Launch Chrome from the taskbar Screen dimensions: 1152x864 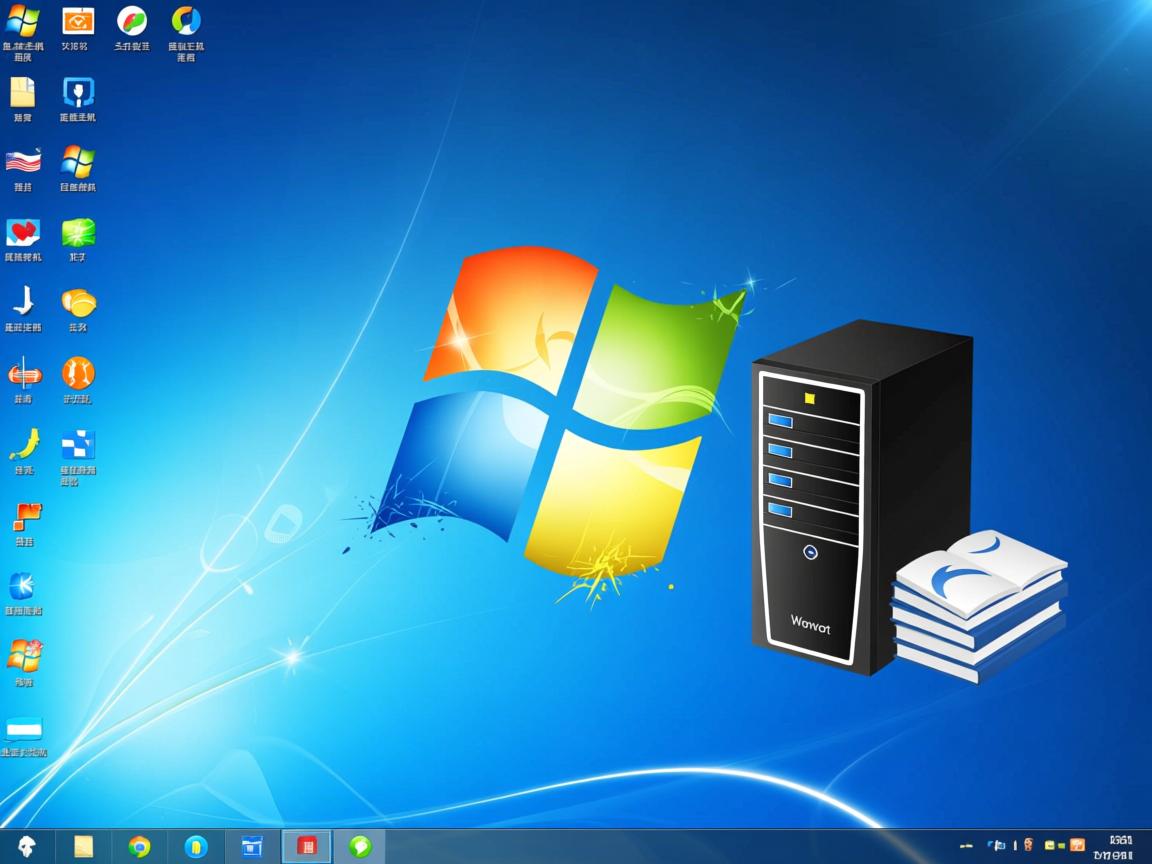[x=140, y=846]
